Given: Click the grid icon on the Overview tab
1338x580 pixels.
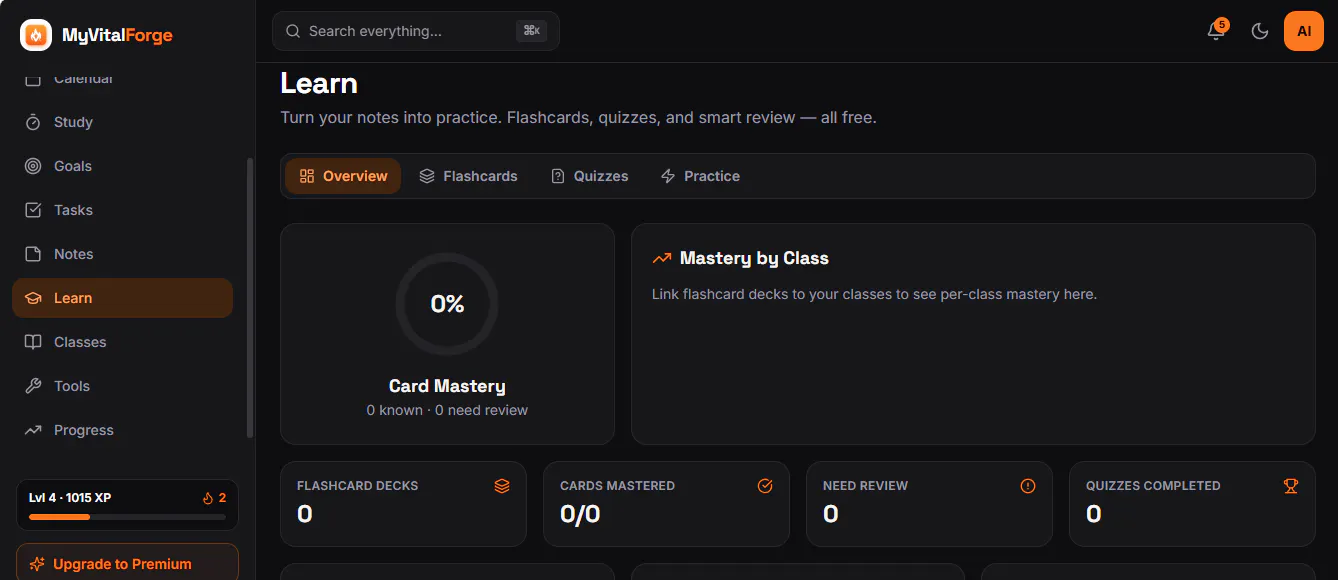Looking at the screenshot, I should (x=307, y=176).
